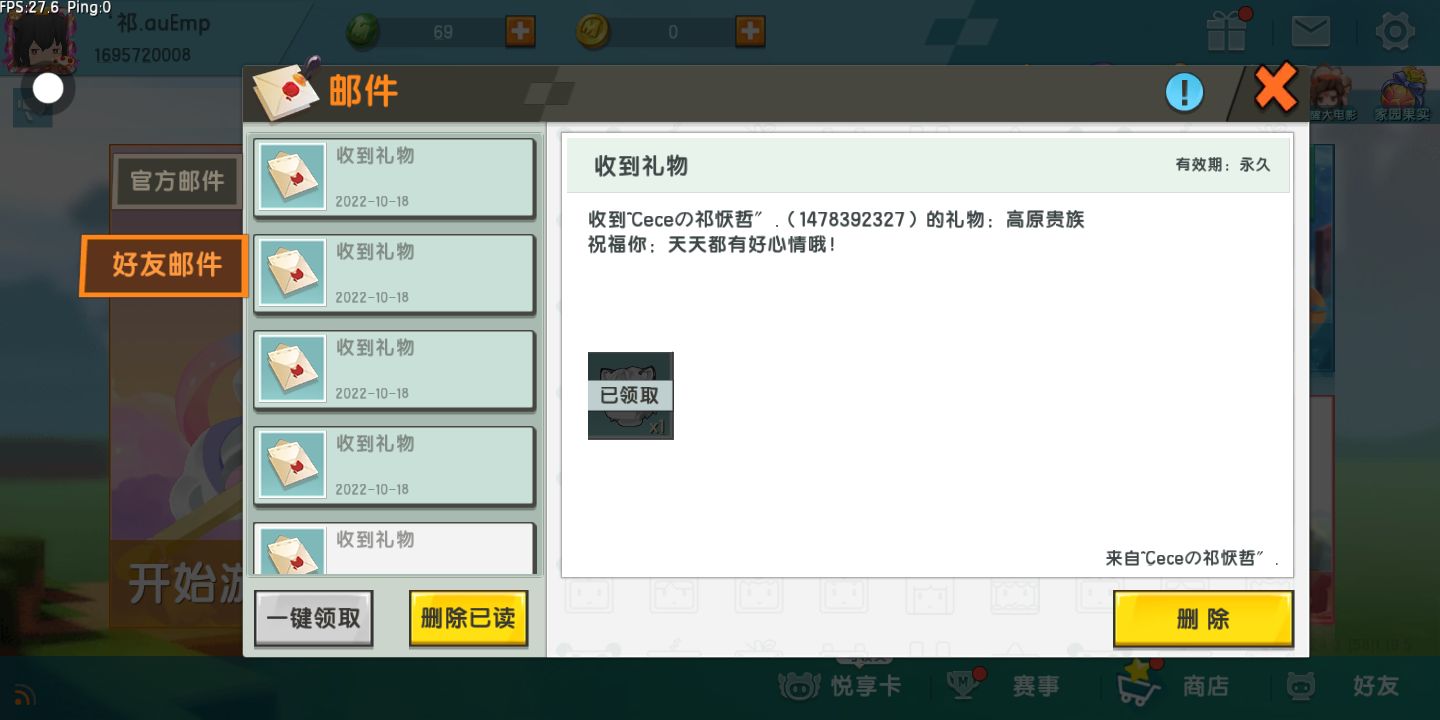Image resolution: width=1440 pixels, height=720 pixels.
Task: Select the 好友邮件 tab
Action: click(x=165, y=265)
